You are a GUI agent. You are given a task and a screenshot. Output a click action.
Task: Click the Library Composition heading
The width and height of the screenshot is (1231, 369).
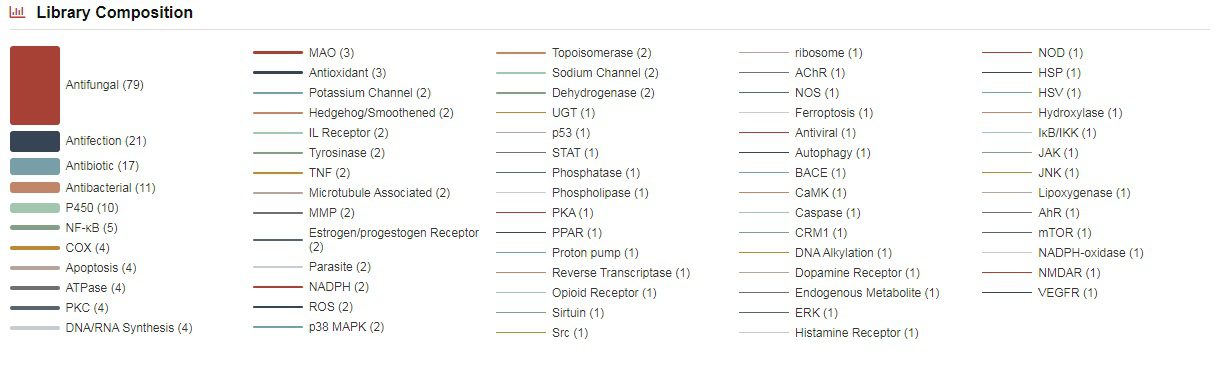(115, 13)
